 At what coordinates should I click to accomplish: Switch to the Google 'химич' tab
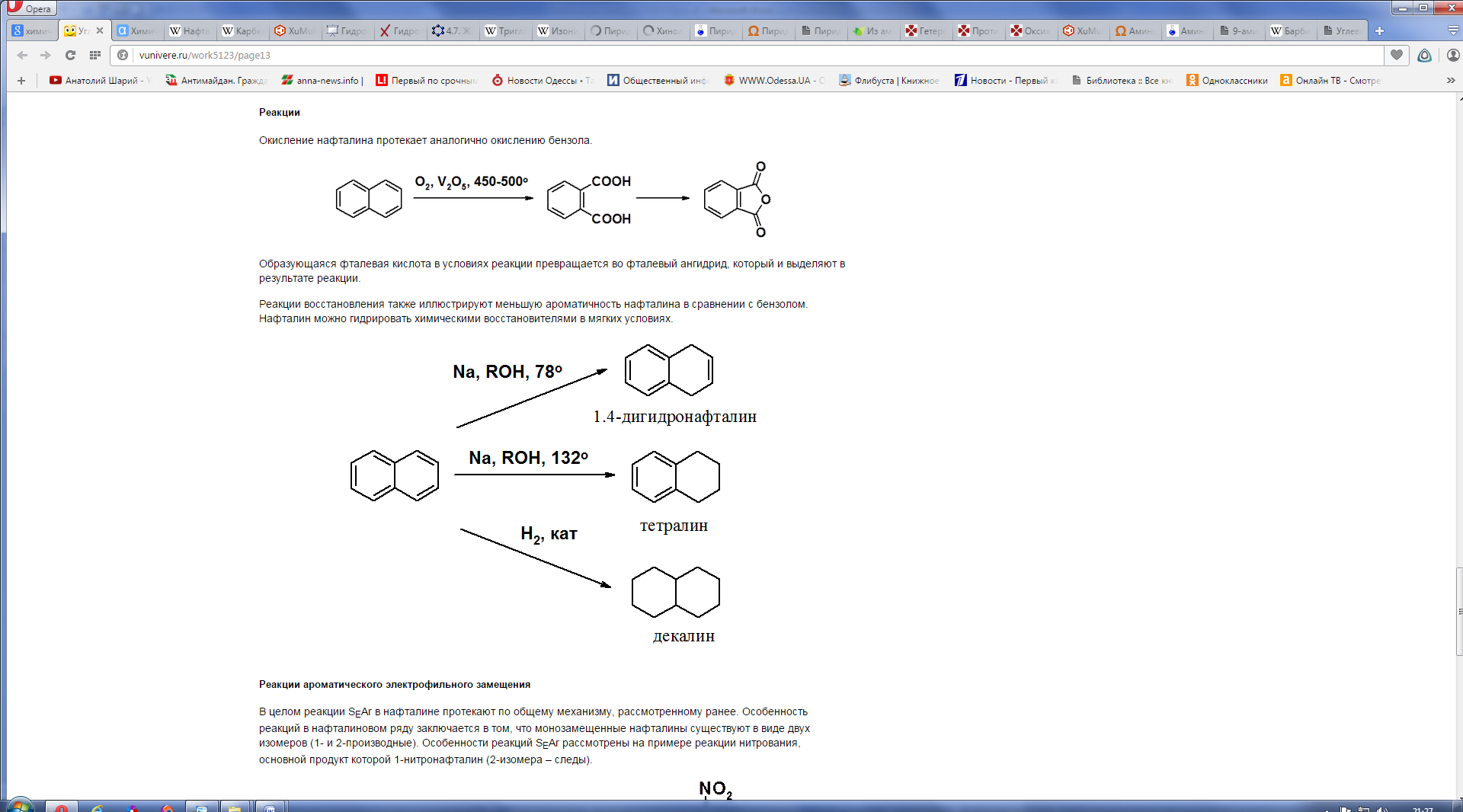tap(32, 31)
